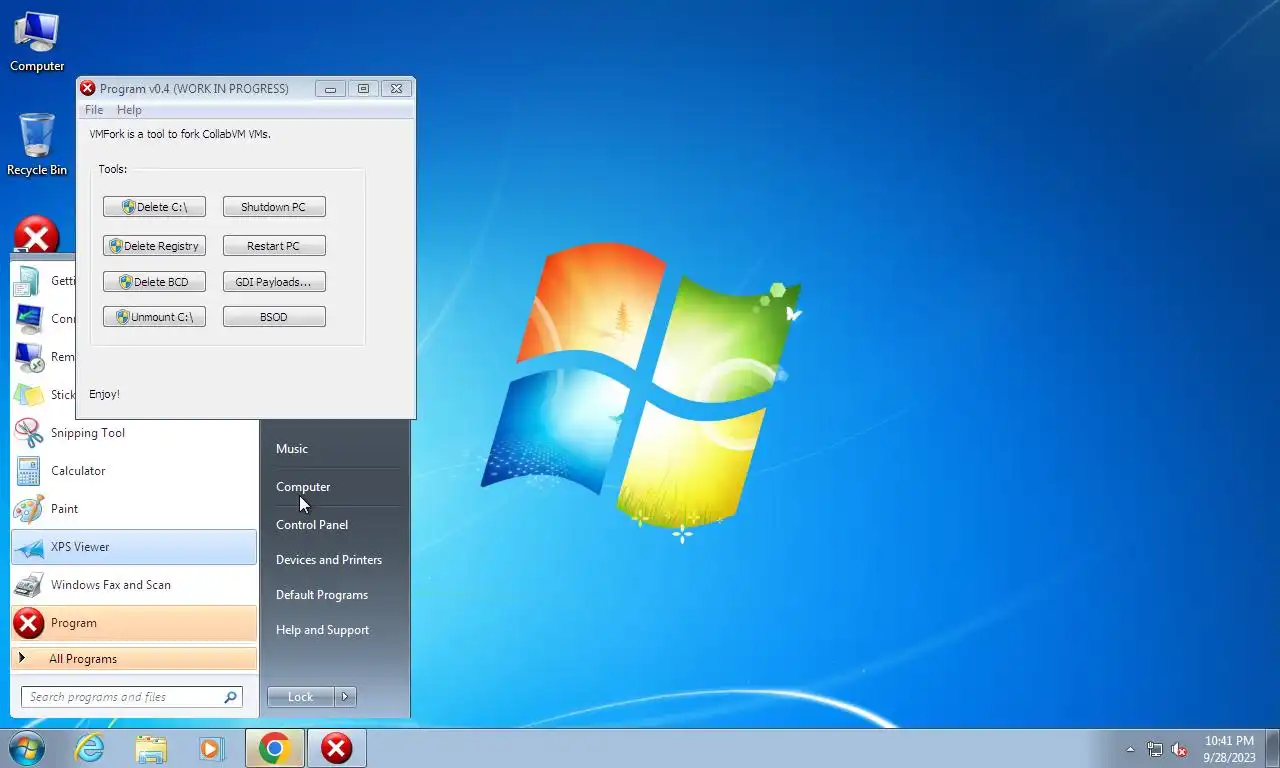Click the Shutdown PC button
Screen dimensions: 1280x768
(274, 207)
